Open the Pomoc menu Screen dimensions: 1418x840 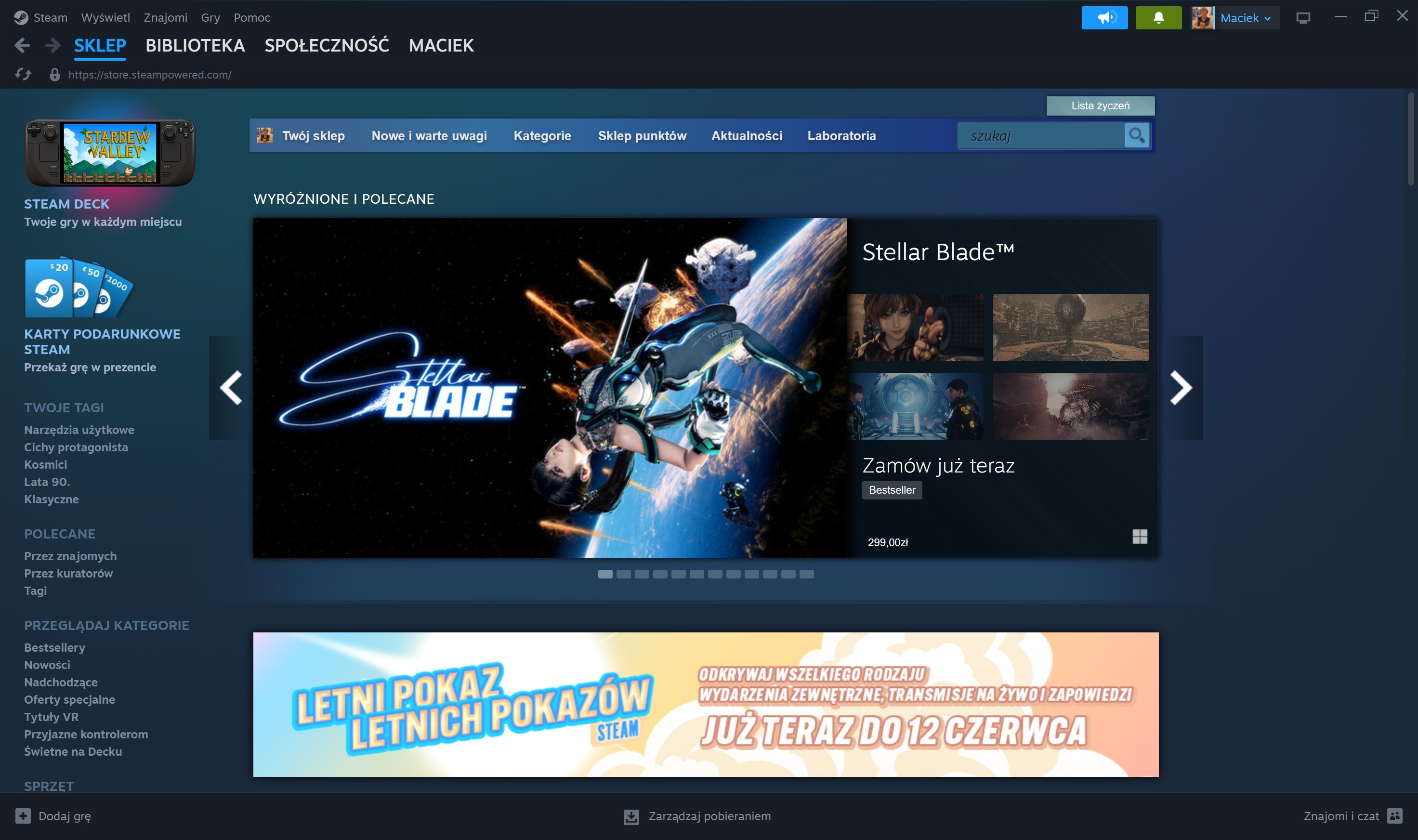tap(252, 17)
